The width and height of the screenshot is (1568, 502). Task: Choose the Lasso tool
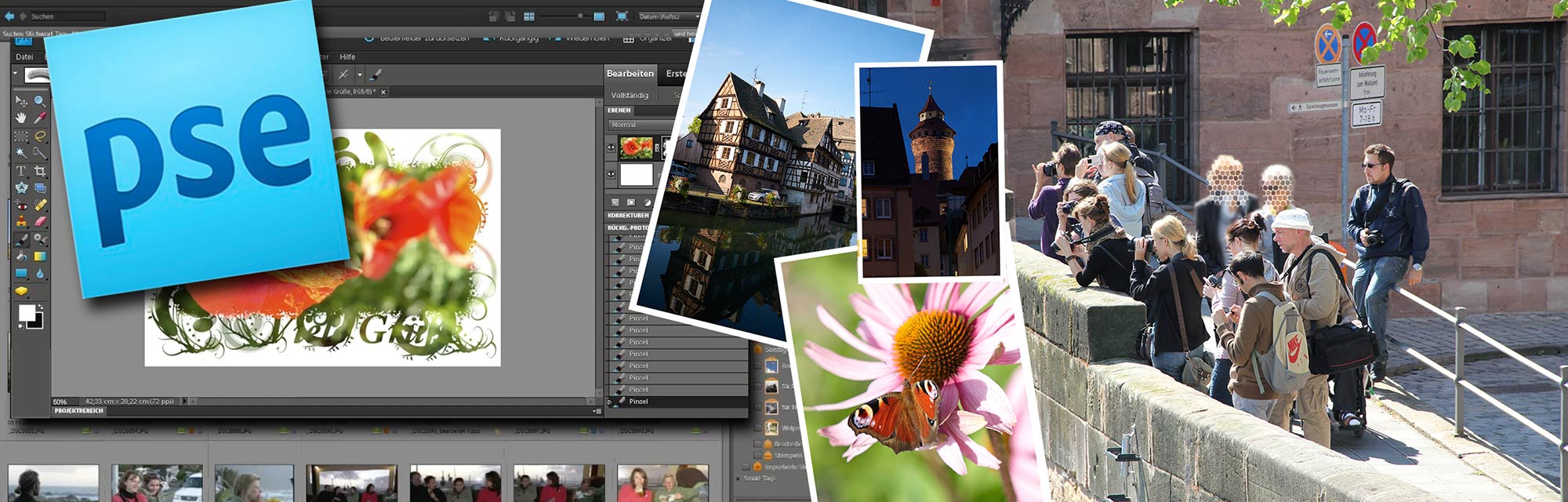click(x=40, y=136)
